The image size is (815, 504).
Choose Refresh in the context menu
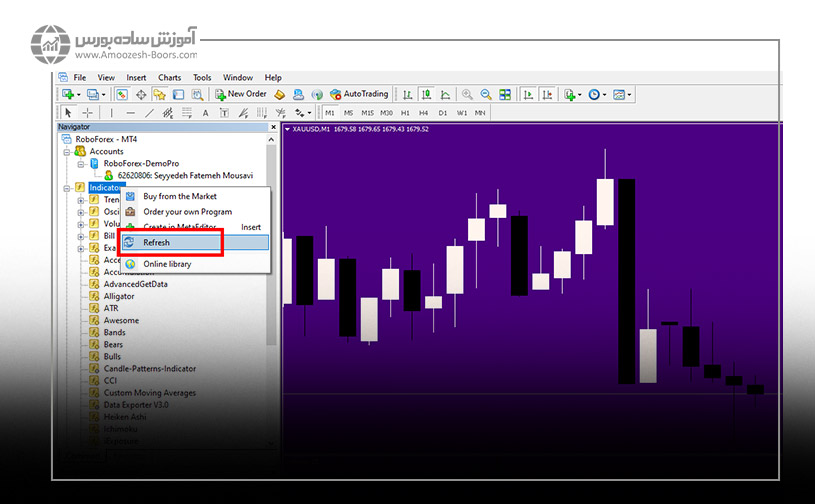(x=157, y=242)
